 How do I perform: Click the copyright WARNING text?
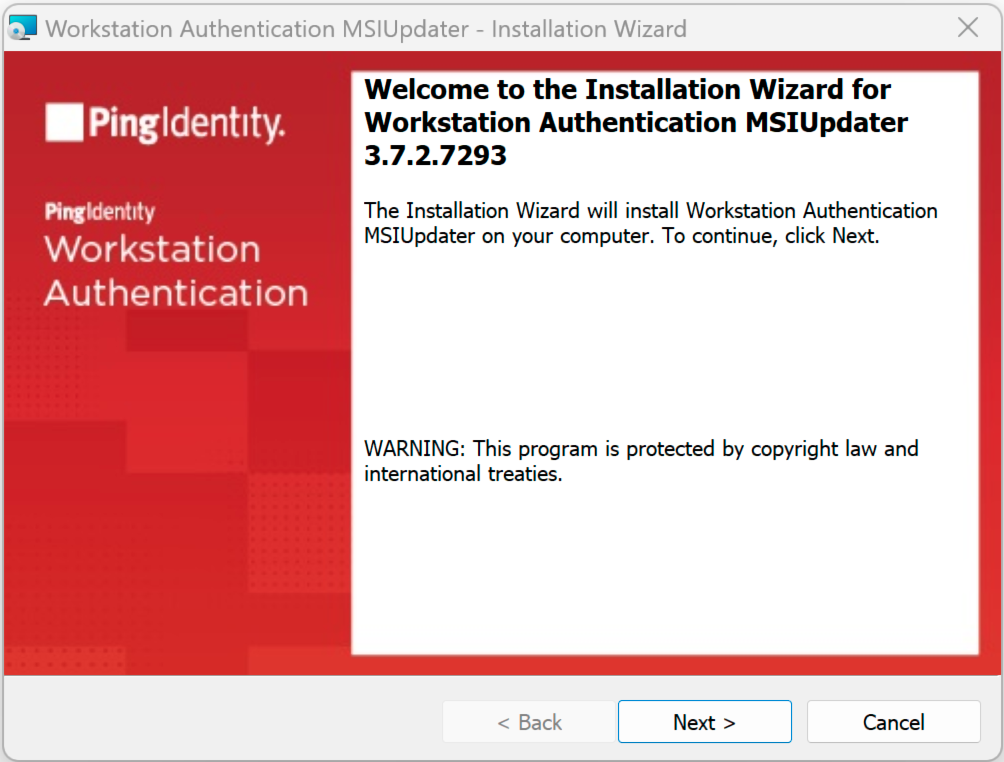point(641,461)
